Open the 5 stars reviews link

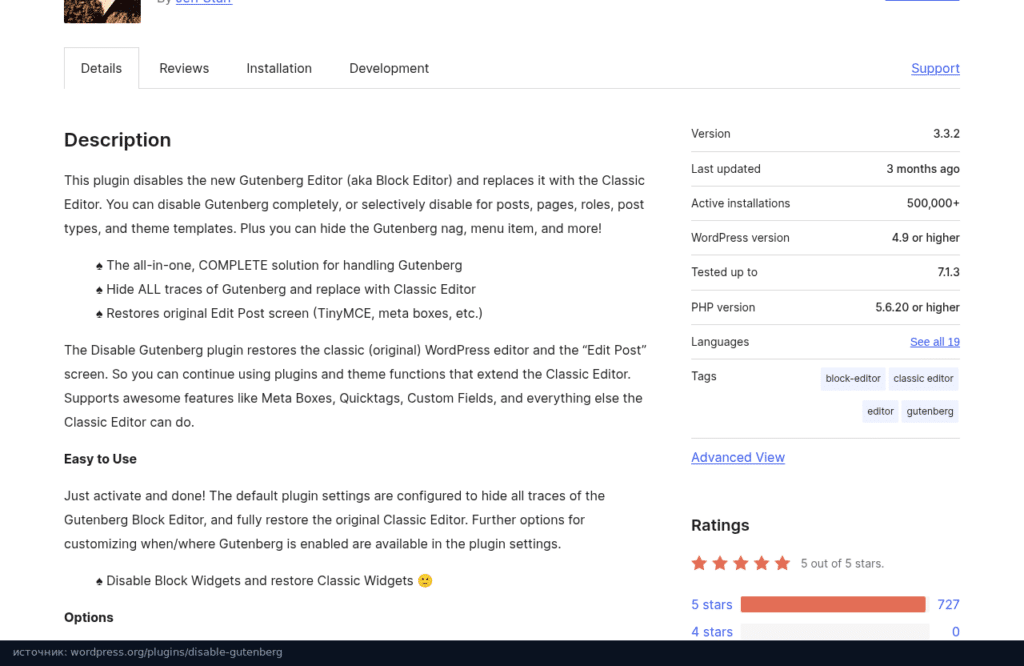click(712, 605)
